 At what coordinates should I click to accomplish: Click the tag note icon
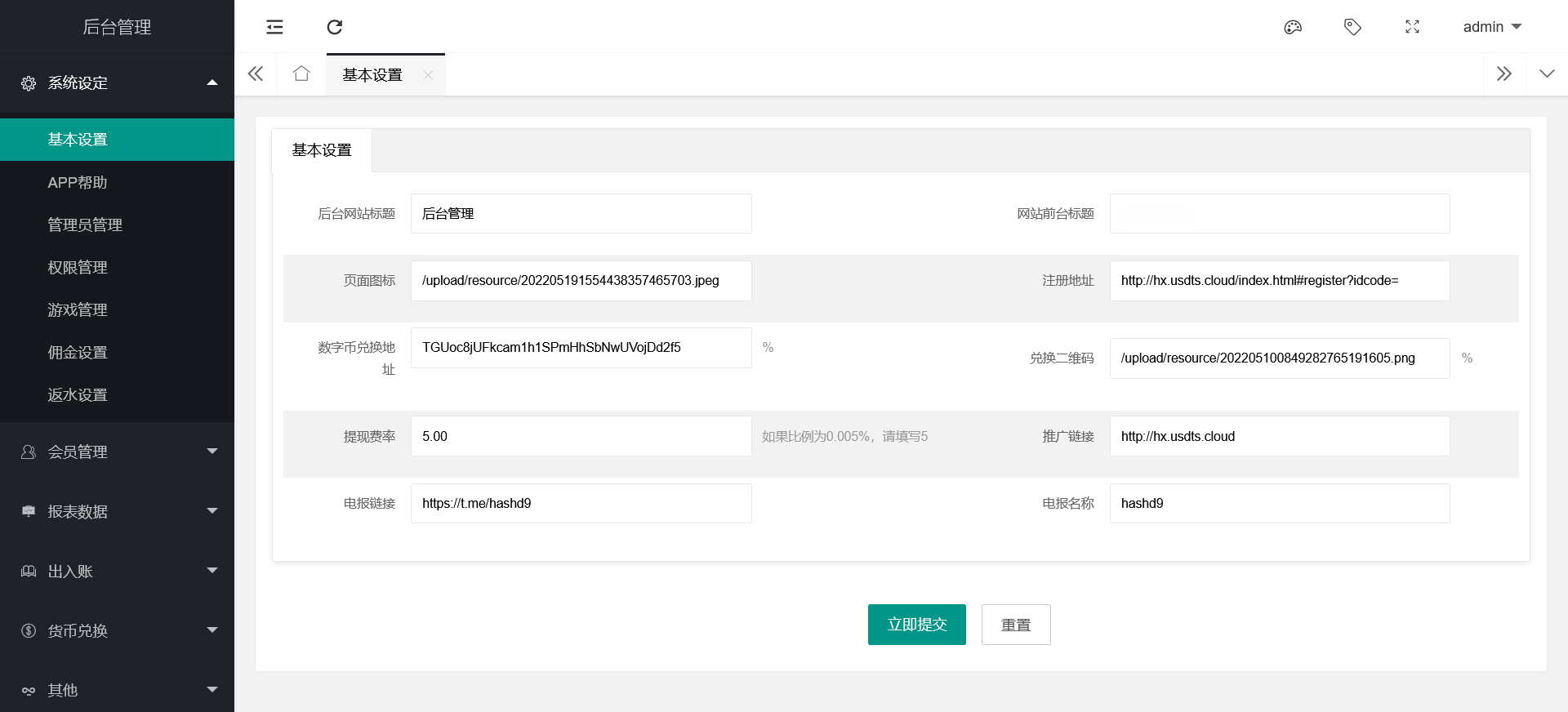click(1352, 27)
